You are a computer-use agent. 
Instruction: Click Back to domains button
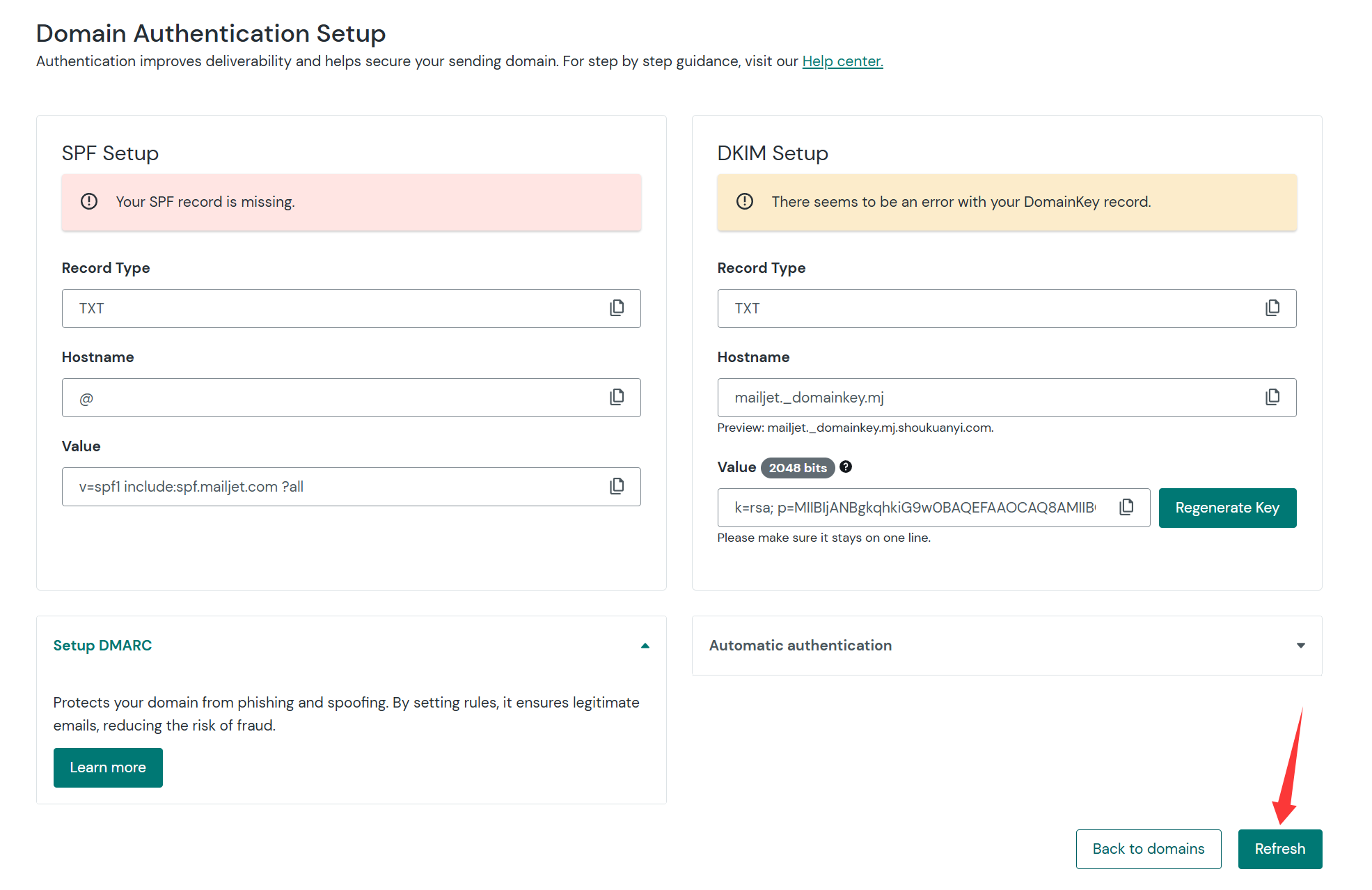point(1148,849)
